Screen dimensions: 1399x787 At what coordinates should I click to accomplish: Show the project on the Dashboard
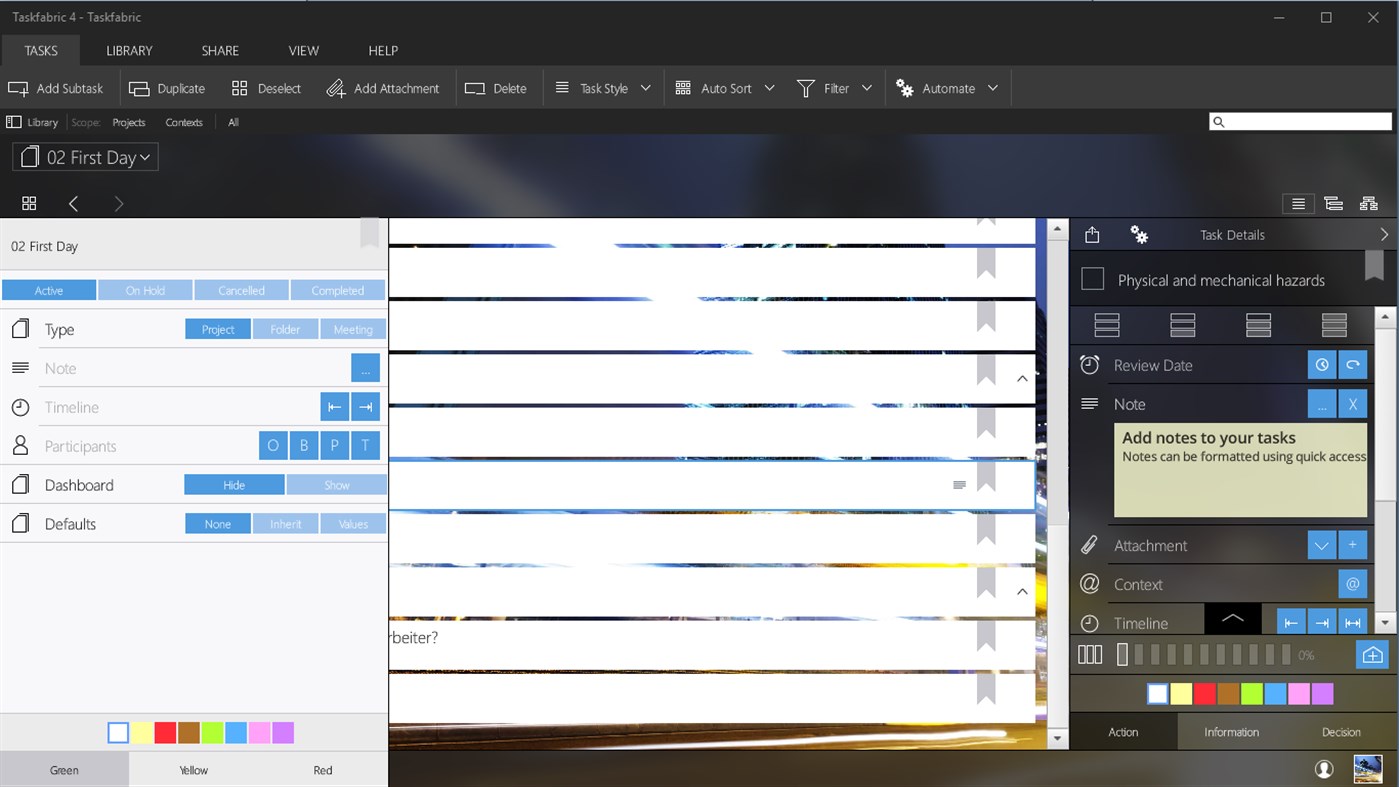coord(337,484)
